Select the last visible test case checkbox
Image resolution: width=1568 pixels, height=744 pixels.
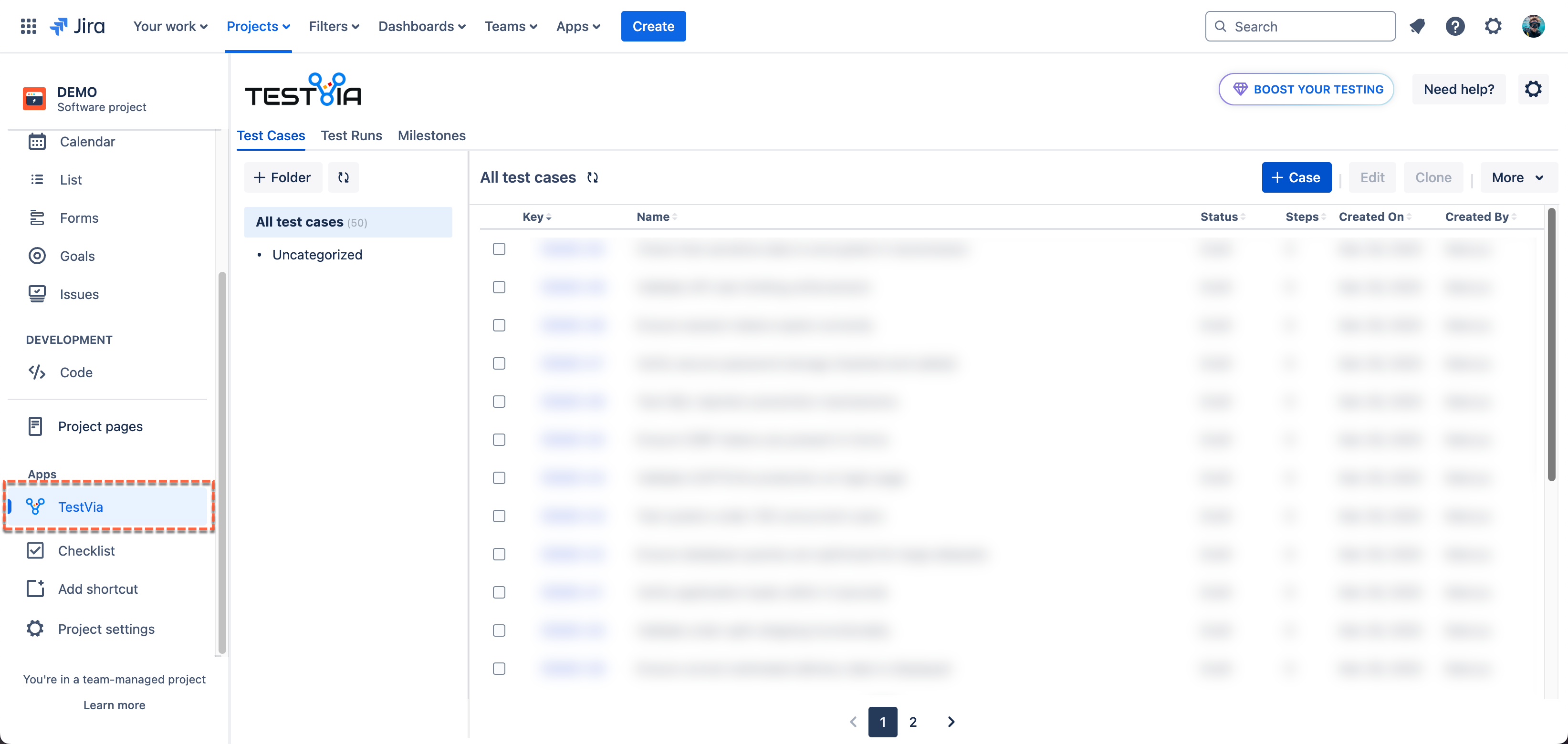pos(499,669)
